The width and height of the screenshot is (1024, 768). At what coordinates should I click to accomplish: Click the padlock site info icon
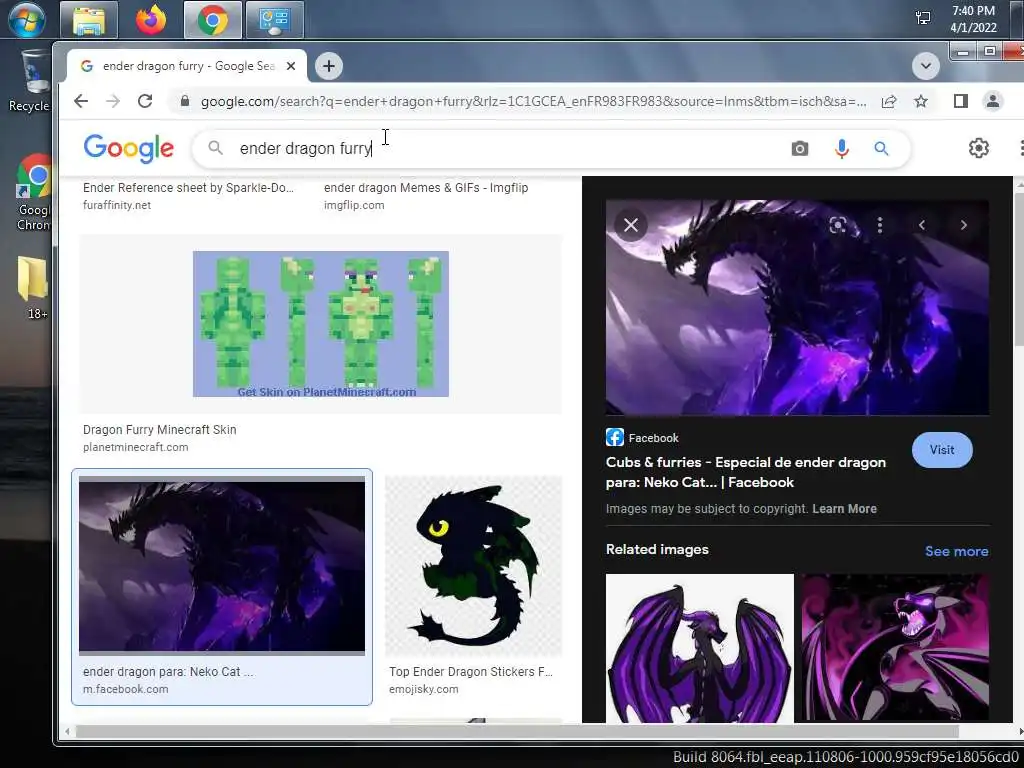[185, 101]
